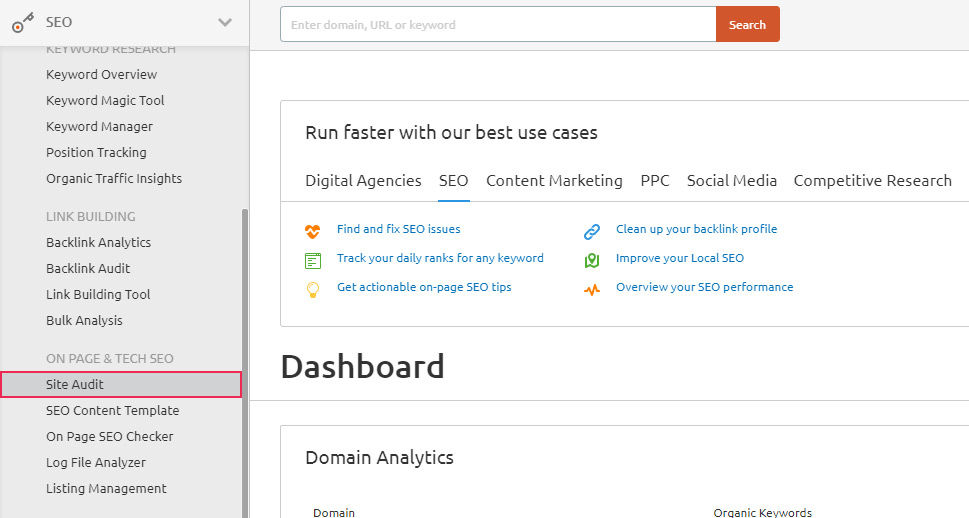Switch to the Digital Agencies tab
Viewport: 969px width, 518px height.
[363, 180]
